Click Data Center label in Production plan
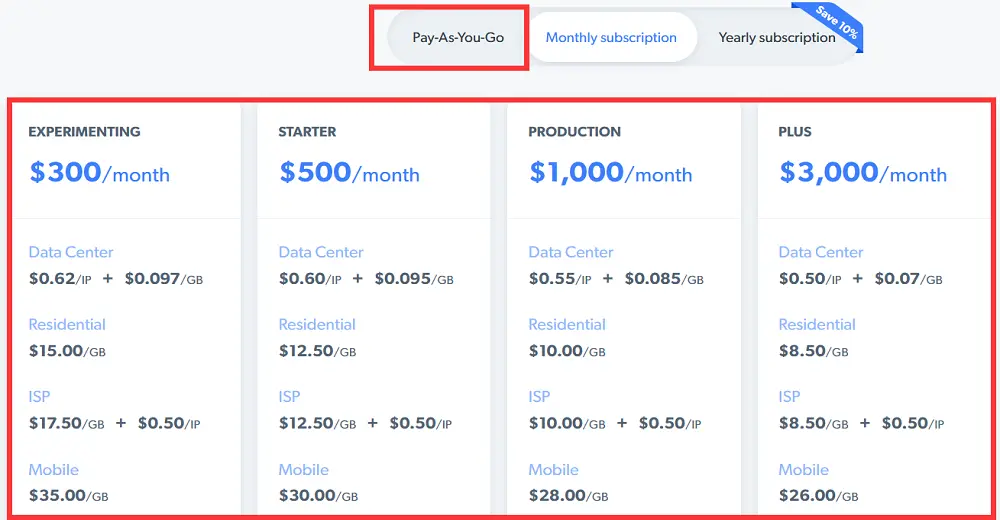This screenshot has height=520, width=1000. (571, 252)
